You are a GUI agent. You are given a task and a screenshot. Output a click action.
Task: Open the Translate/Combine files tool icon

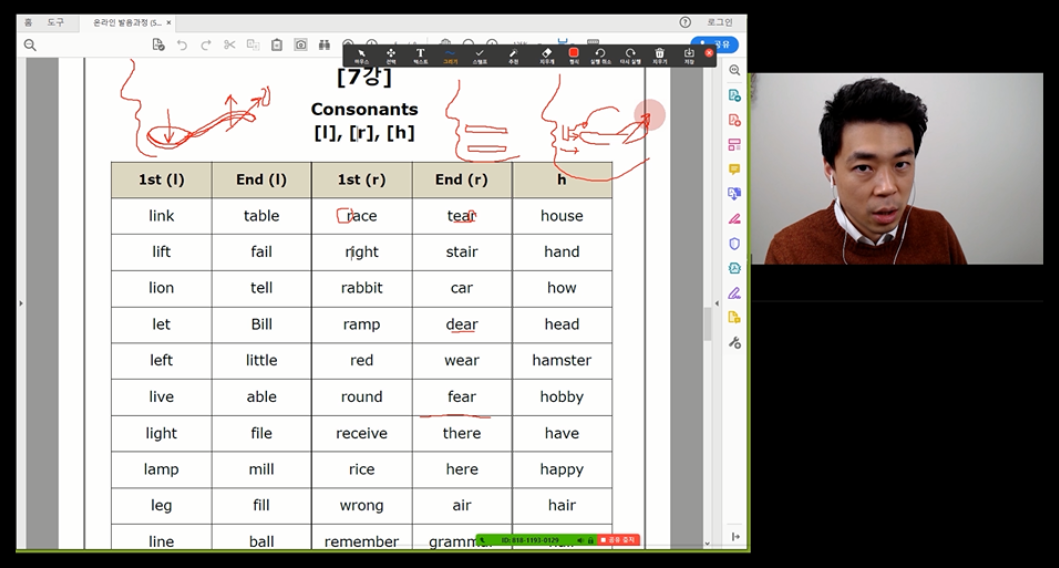coord(735,194)
